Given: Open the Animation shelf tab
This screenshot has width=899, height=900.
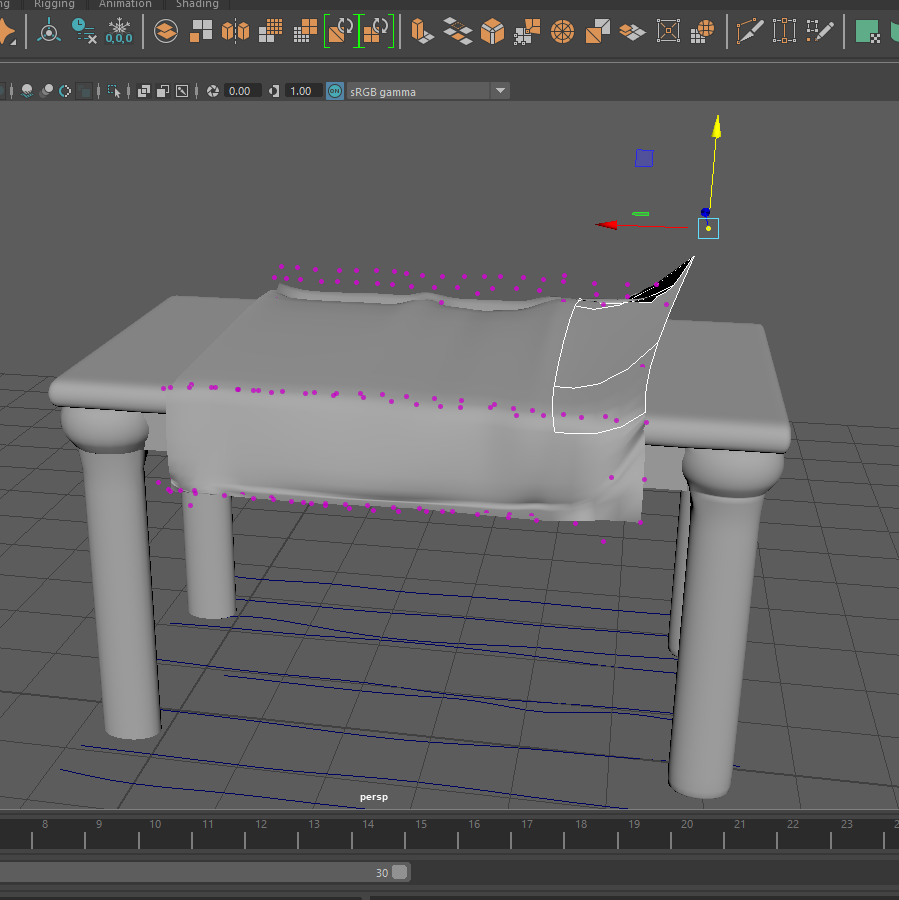Looking at the screenshot, I should tap(125, 4).
